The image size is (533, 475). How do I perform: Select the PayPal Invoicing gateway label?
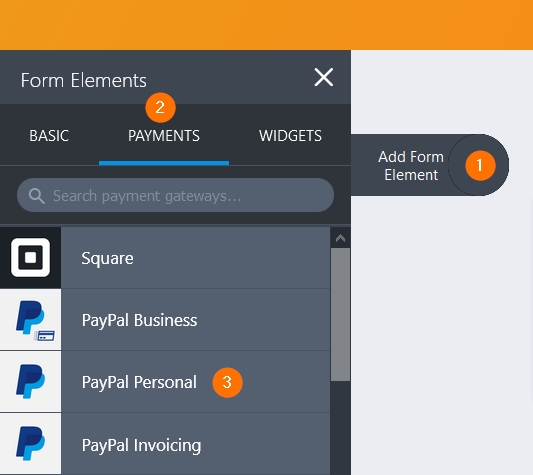point(141,445)
